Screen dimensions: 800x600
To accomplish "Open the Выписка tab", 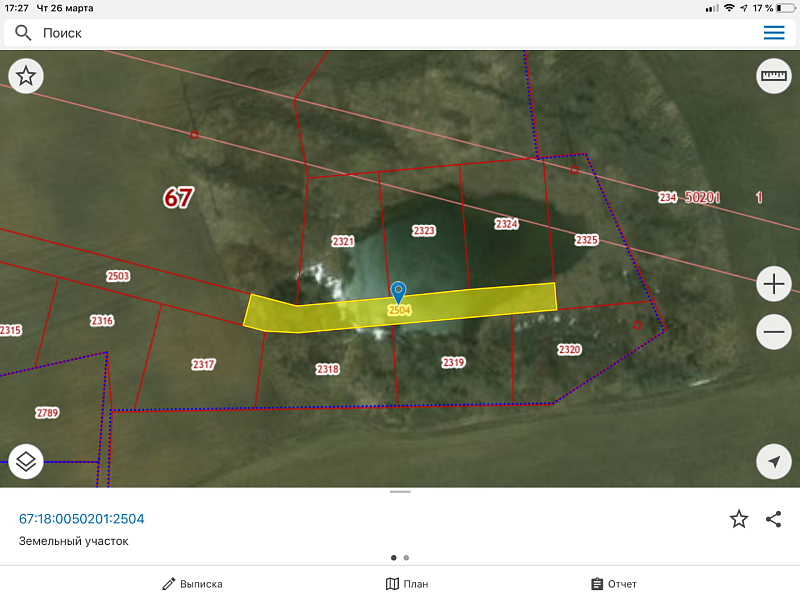I will point(193,584).
